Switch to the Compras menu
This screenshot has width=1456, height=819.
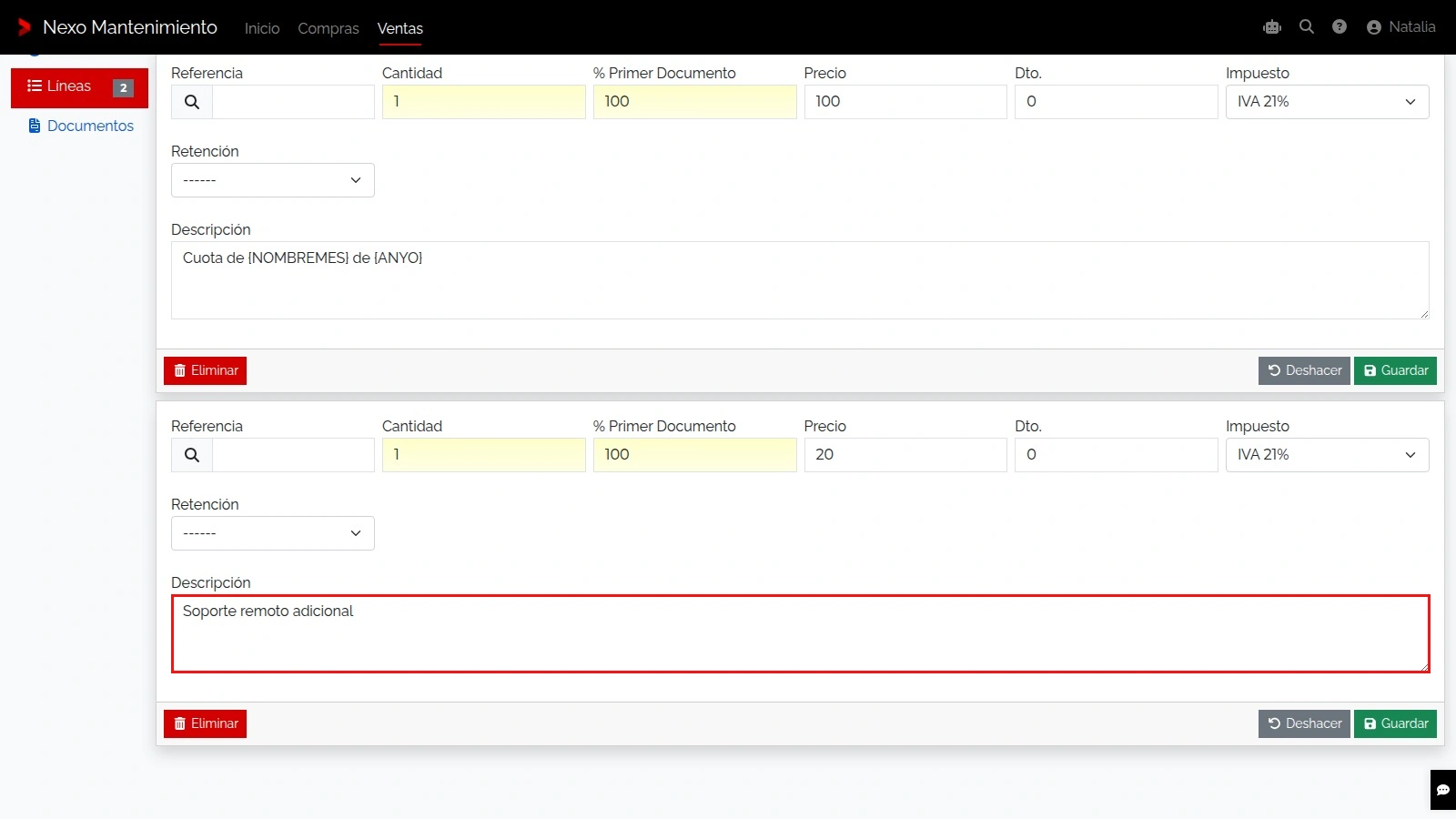[329, 28]
